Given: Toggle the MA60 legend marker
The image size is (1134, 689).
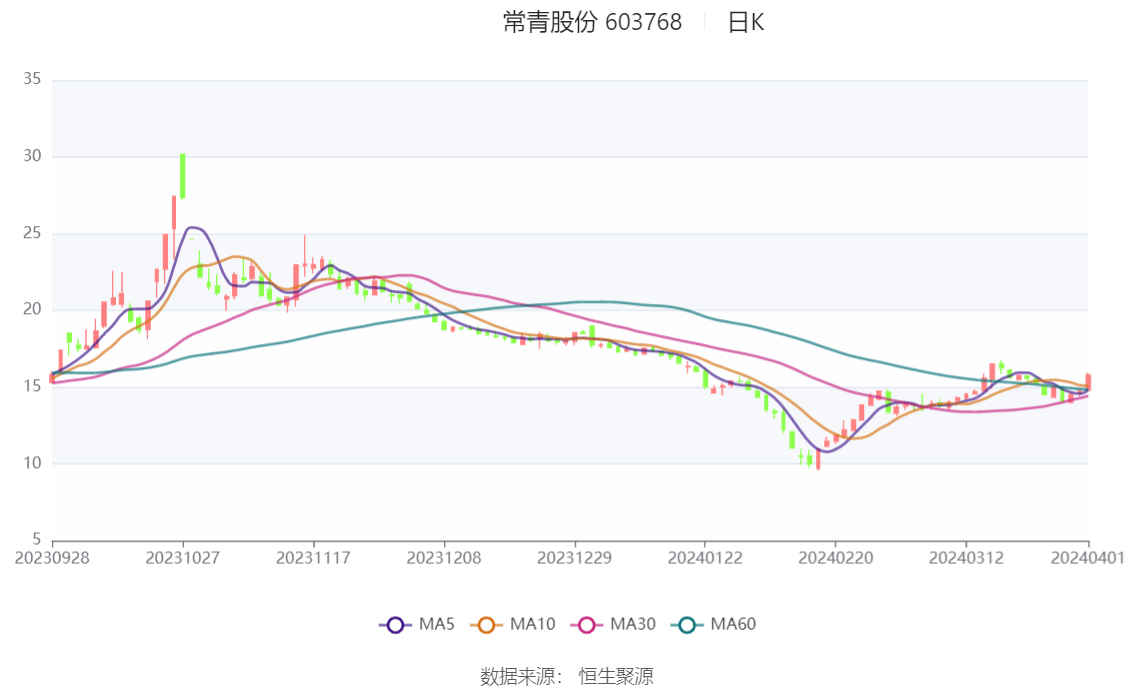Looking at the screenshot, I should [x=687, y=625].
